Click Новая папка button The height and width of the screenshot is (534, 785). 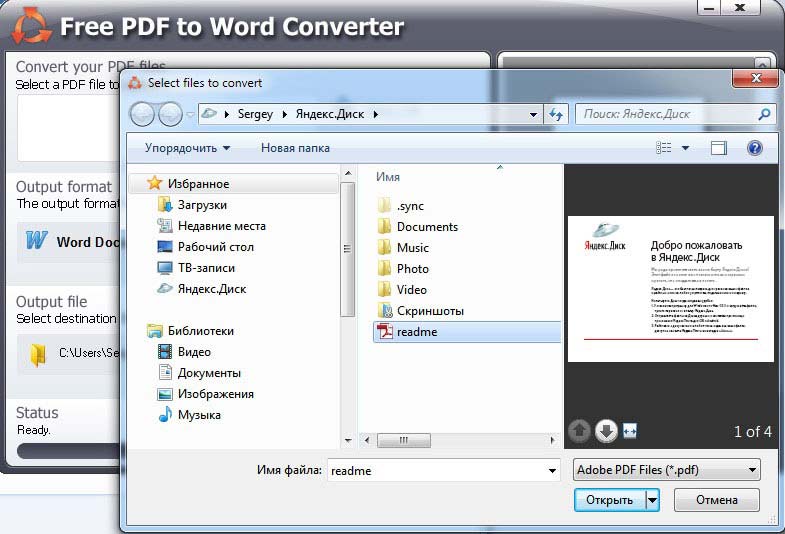point(295,148)
